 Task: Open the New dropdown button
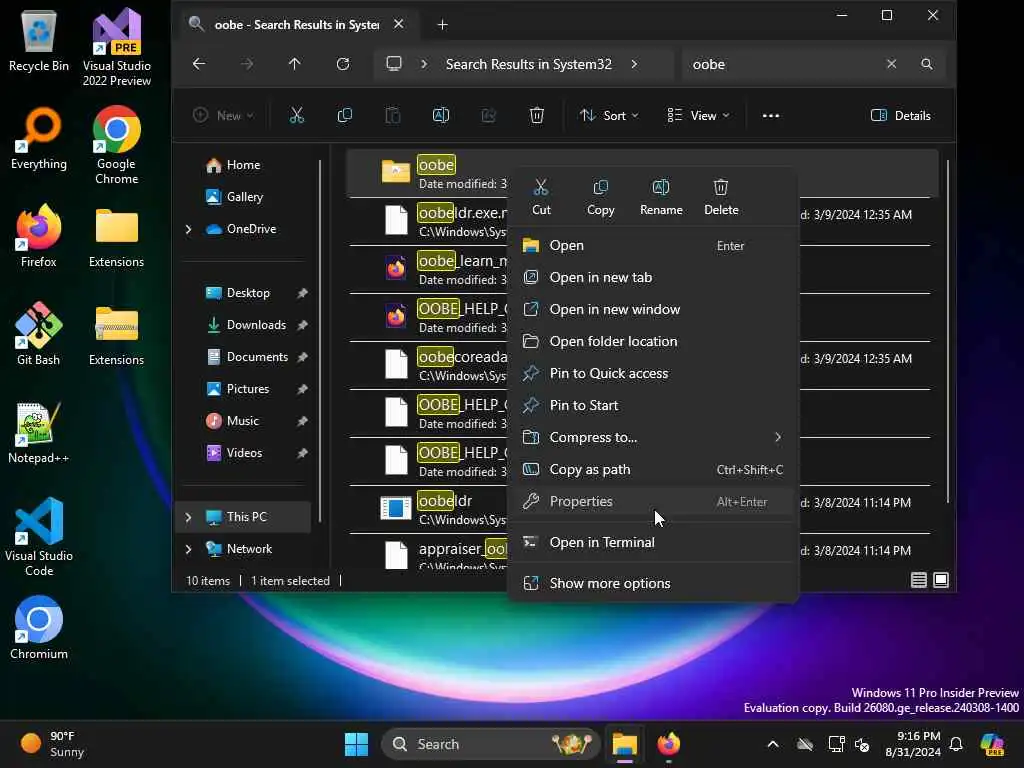click(x=223, y=116)
